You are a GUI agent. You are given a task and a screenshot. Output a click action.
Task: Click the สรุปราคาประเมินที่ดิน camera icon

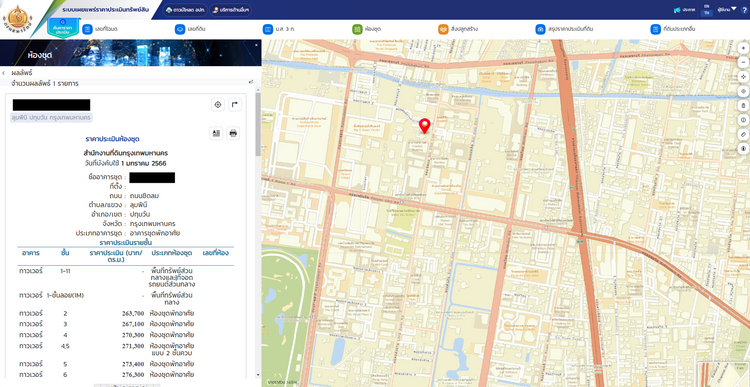coord(540,29)
